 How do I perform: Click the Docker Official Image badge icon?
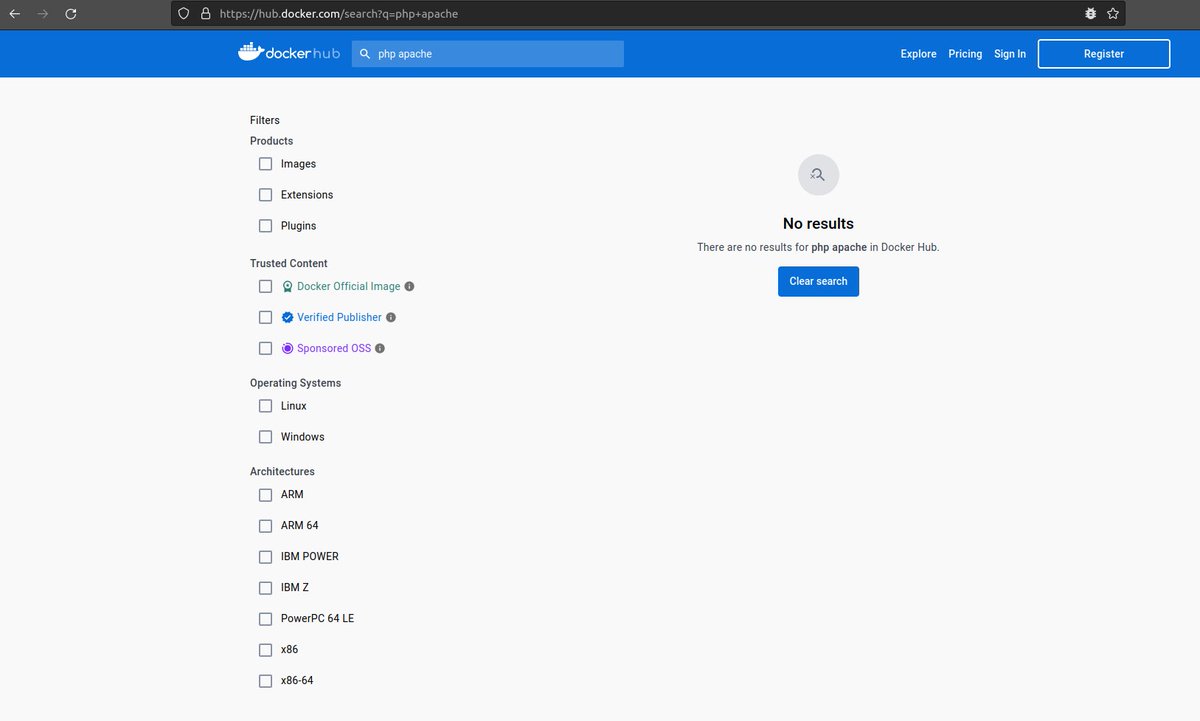(287, 286)
